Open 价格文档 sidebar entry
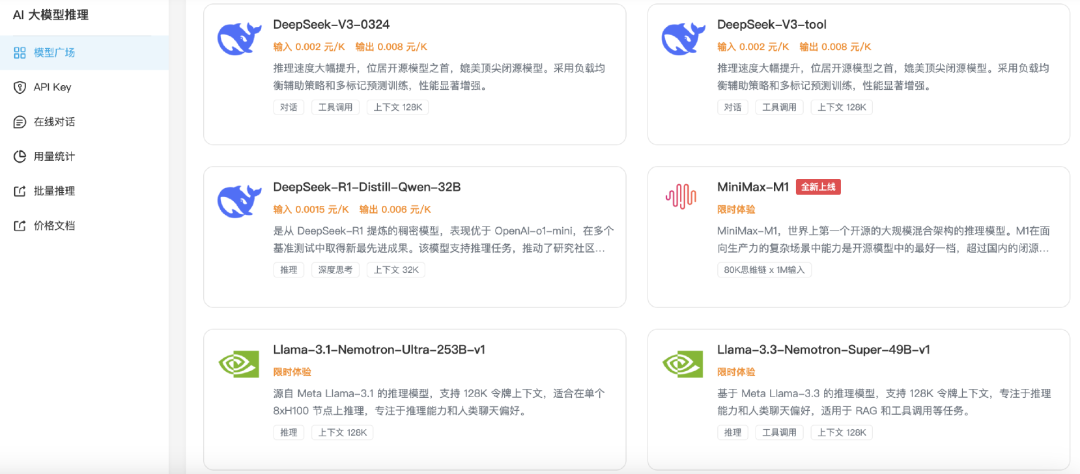 (84, 225)
